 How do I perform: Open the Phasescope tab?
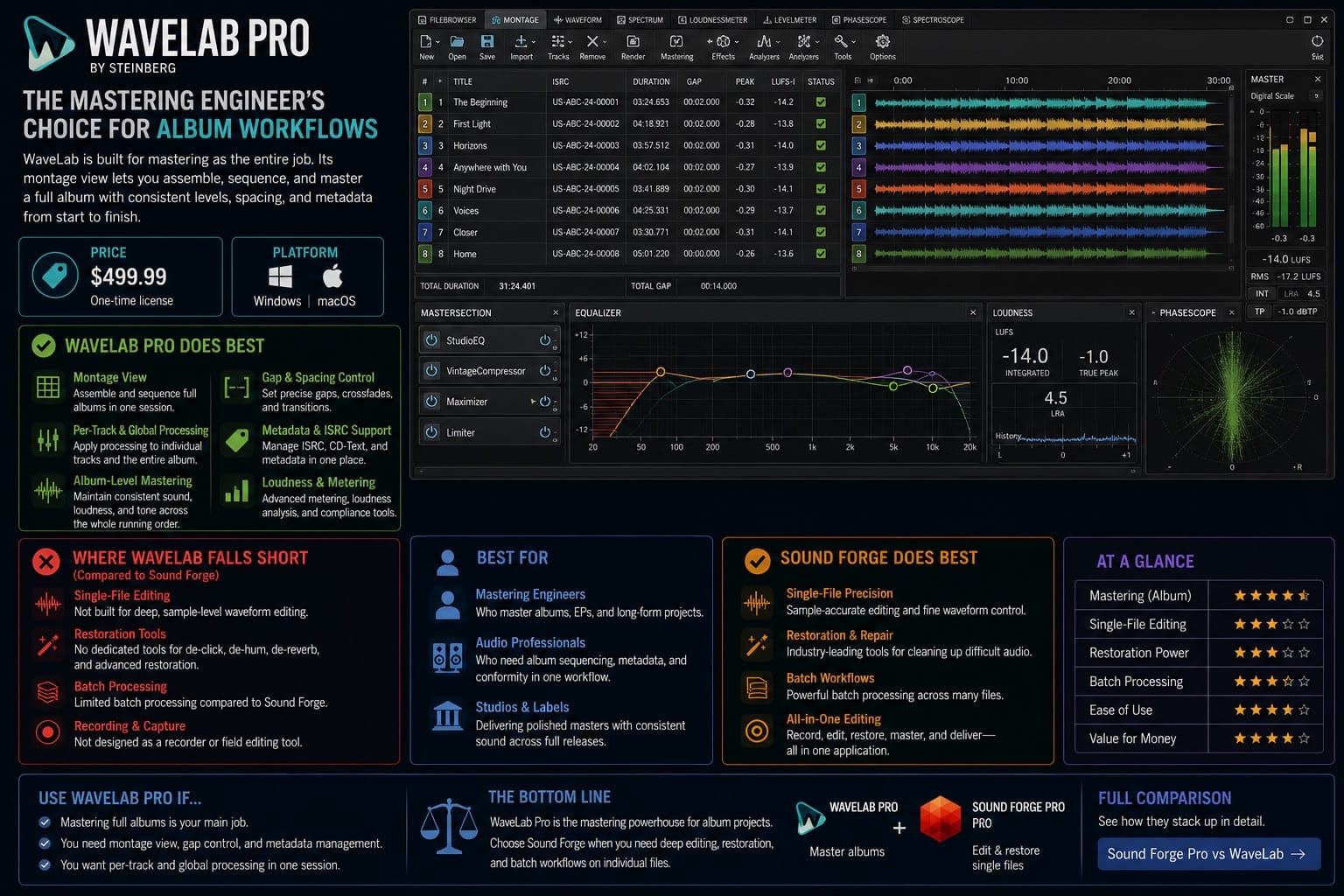click(x=859, y=19)
